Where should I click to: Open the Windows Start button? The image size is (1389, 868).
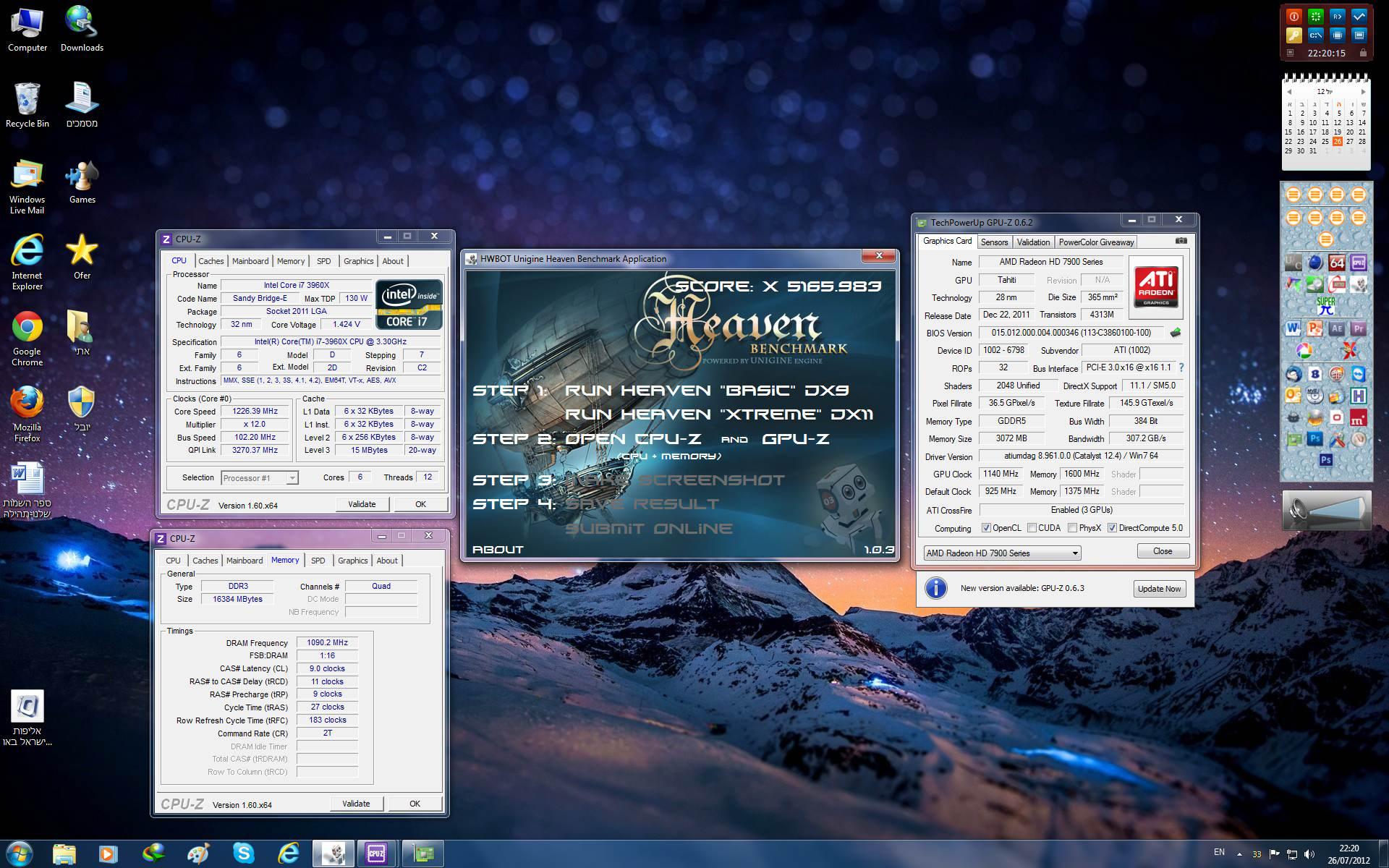[x=19, y=854]
